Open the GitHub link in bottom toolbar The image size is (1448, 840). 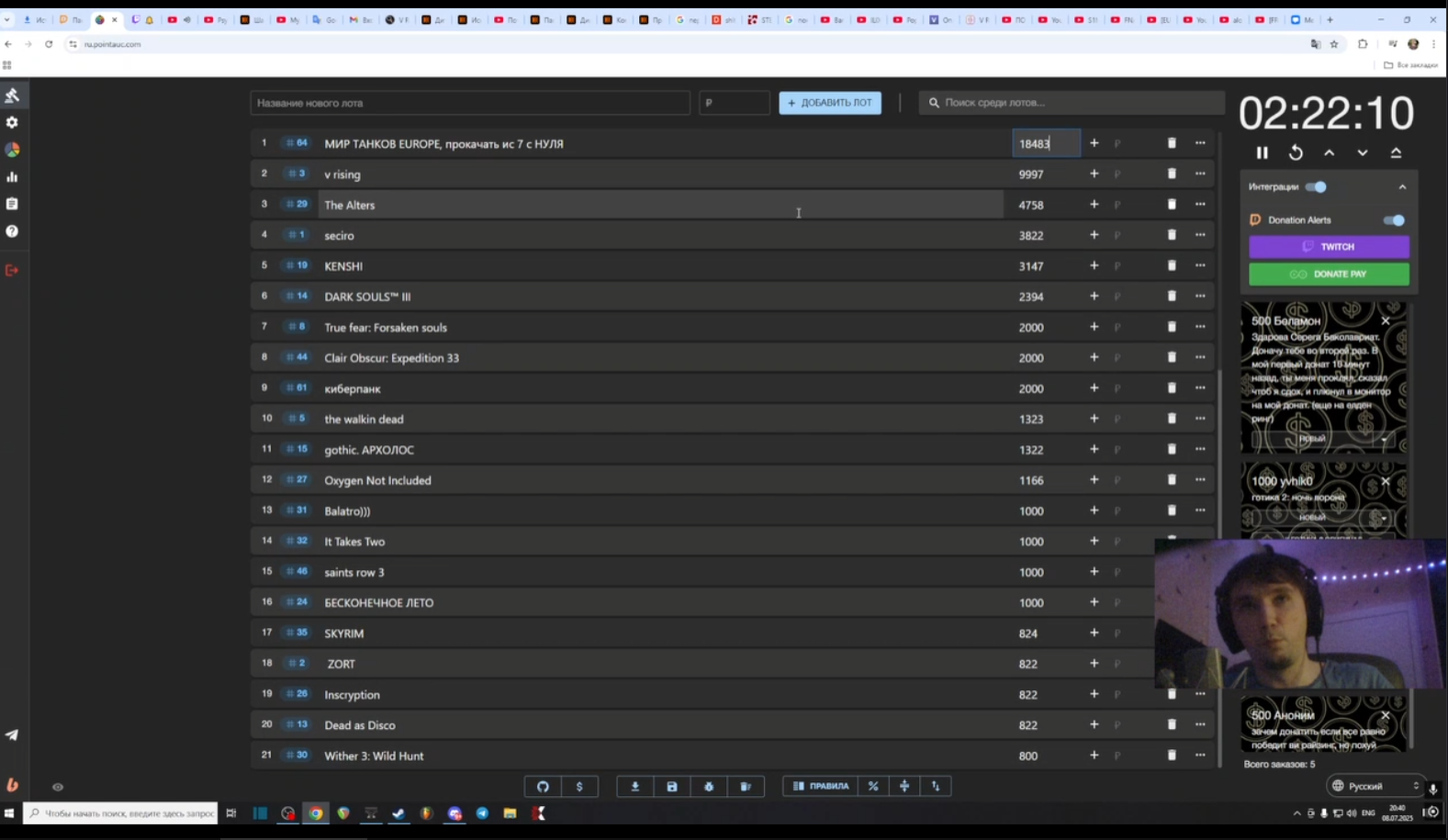(x=543, y=786)
